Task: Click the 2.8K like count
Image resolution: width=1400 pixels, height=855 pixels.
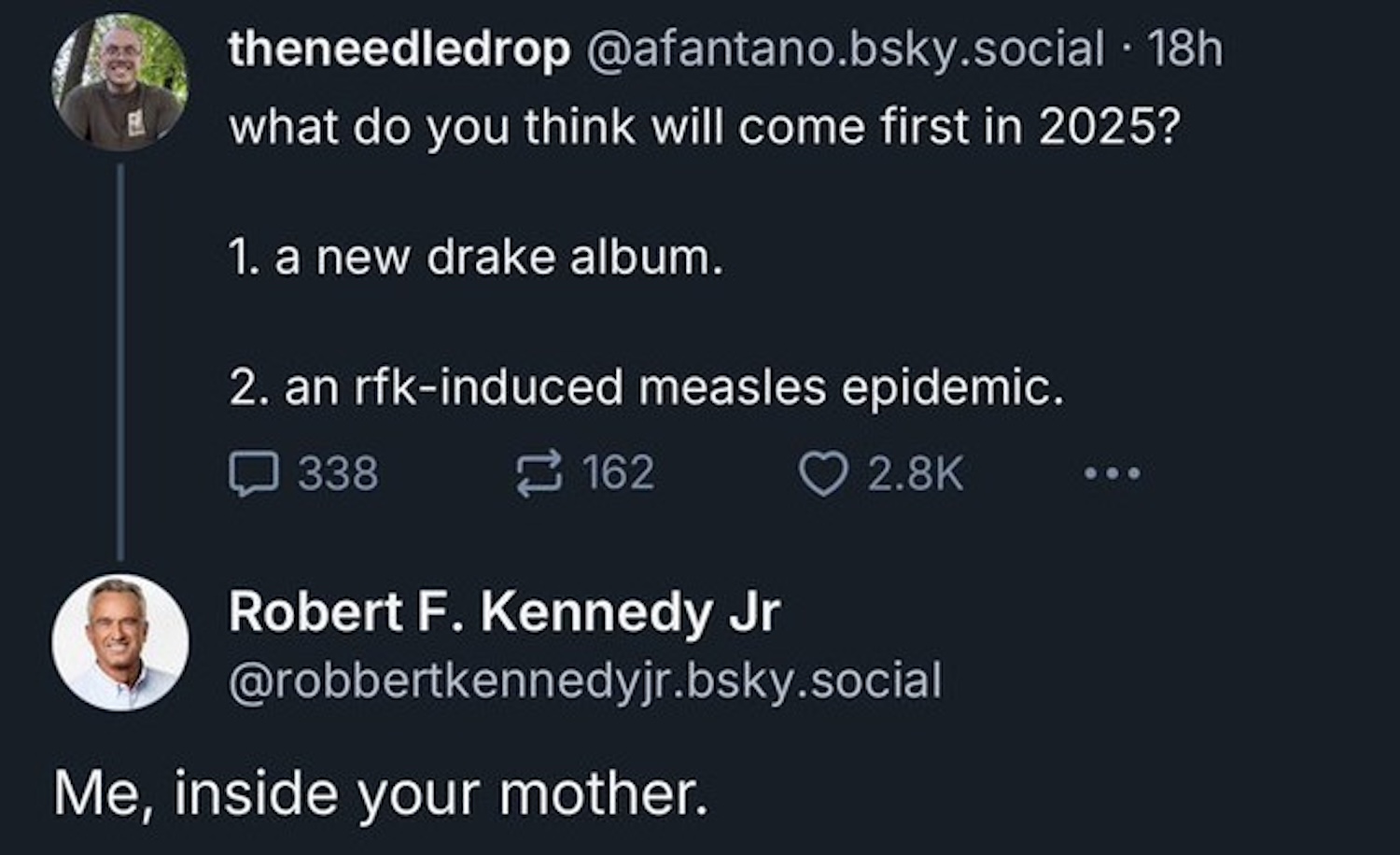Action: click(915, 473)
